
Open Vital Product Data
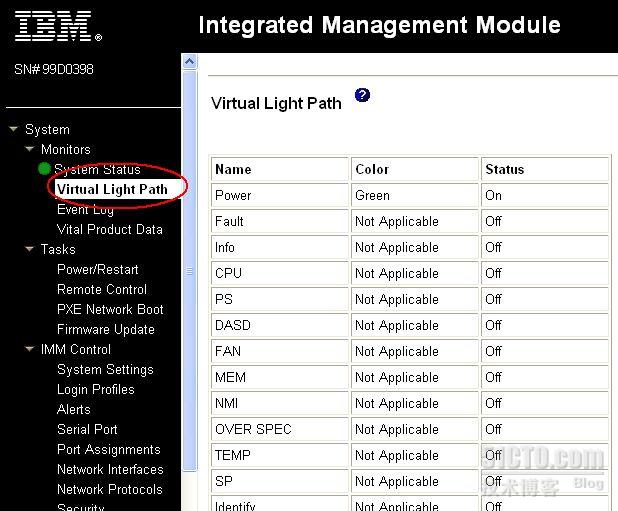click(109, 229)
